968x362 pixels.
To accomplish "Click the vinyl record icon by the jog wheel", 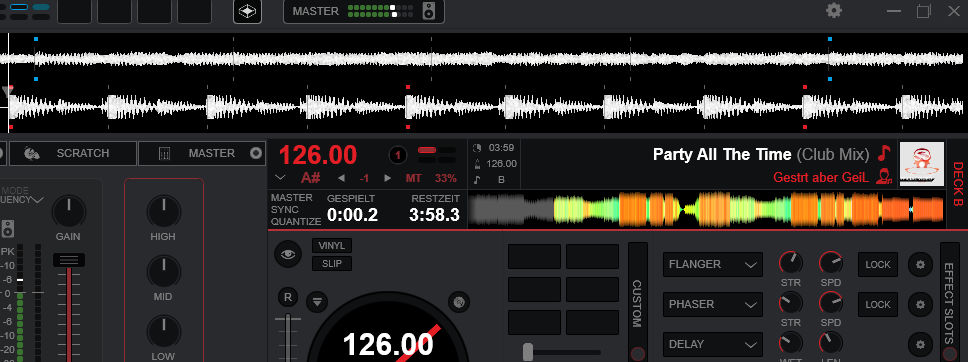I will click(x=458, y=301).
